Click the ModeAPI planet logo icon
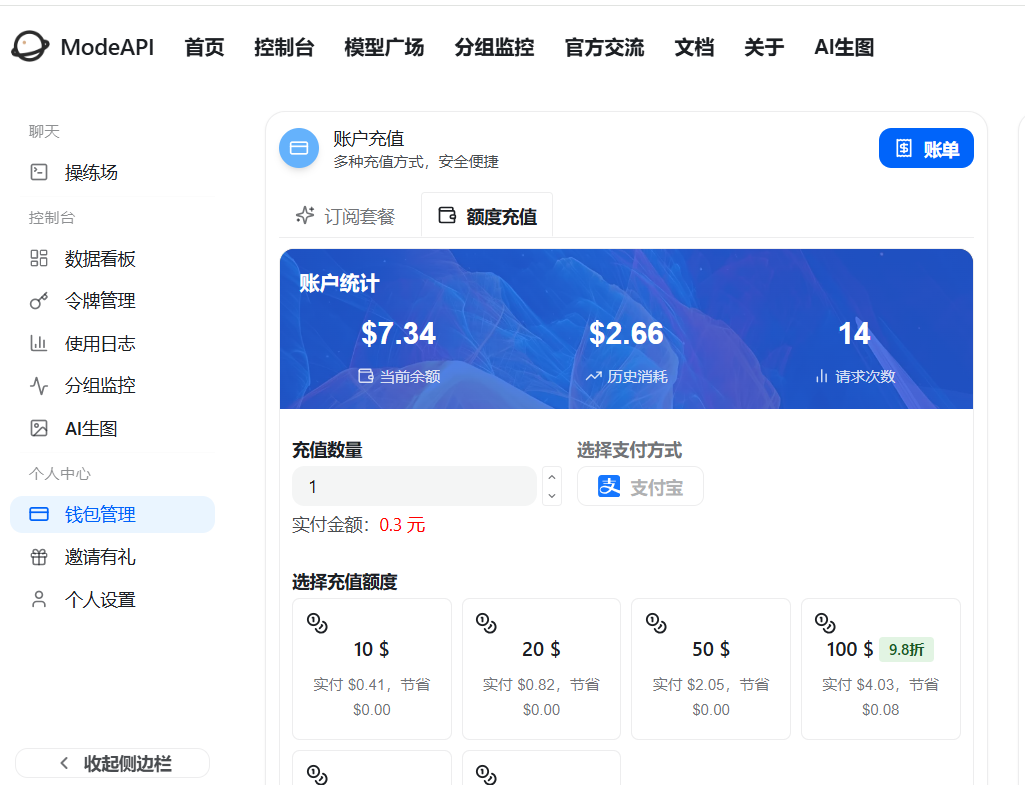1025x785 pixels. pyautogui.click(x=29, y=46)
